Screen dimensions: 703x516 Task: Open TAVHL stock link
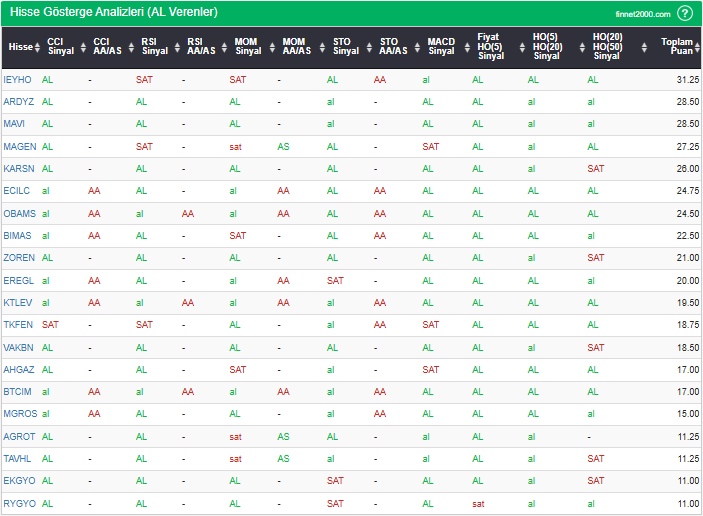(x=17, y=459)
